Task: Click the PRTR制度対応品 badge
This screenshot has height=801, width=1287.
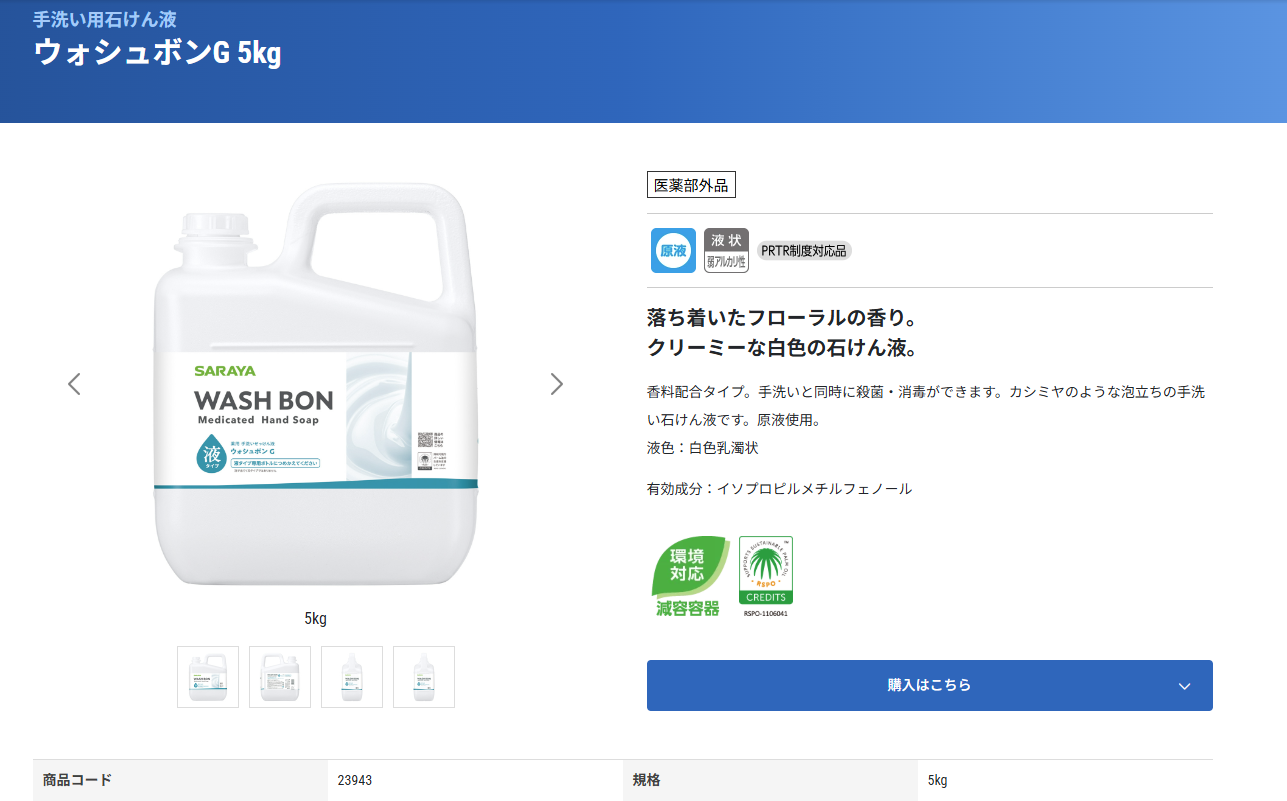Action: click(804, 251)
